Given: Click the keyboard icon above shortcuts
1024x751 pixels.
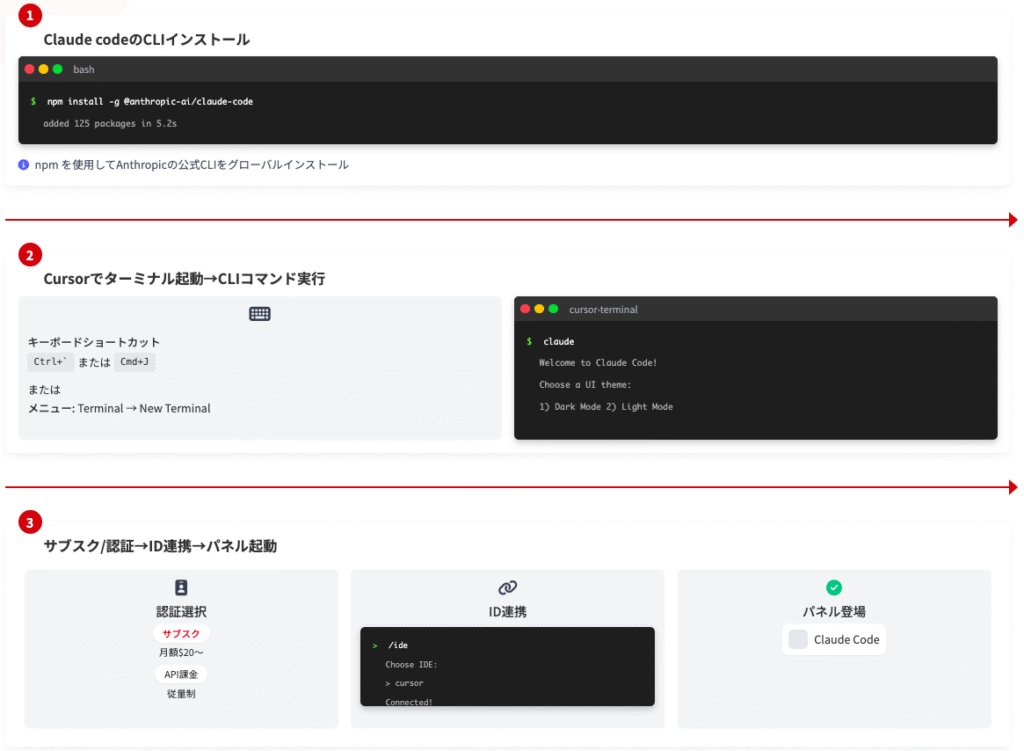Looking at the screenshot, I should click(x=260, y=314).
